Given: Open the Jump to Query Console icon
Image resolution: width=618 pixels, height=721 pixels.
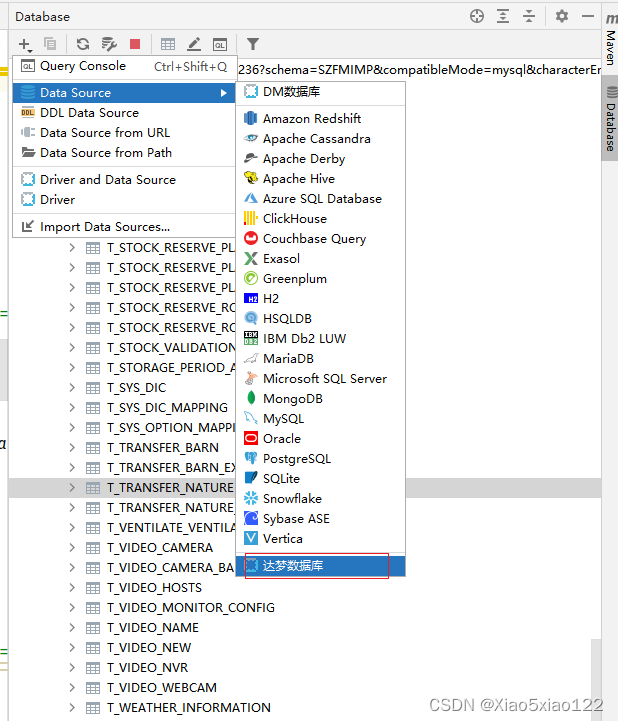Looking at the screenshot, I should (220, 45).
